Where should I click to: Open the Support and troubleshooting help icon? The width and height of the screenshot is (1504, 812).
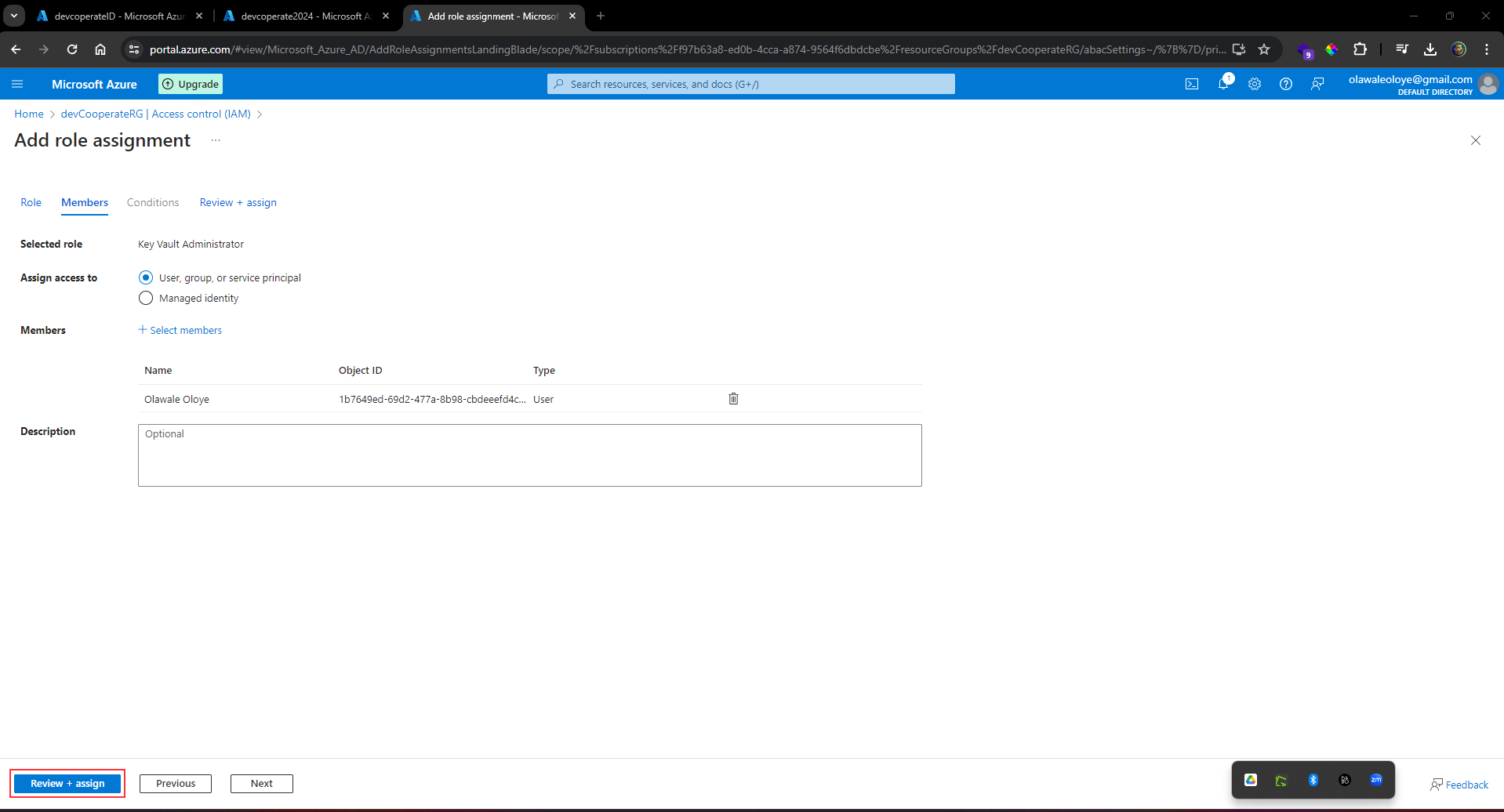point(1286,84)
